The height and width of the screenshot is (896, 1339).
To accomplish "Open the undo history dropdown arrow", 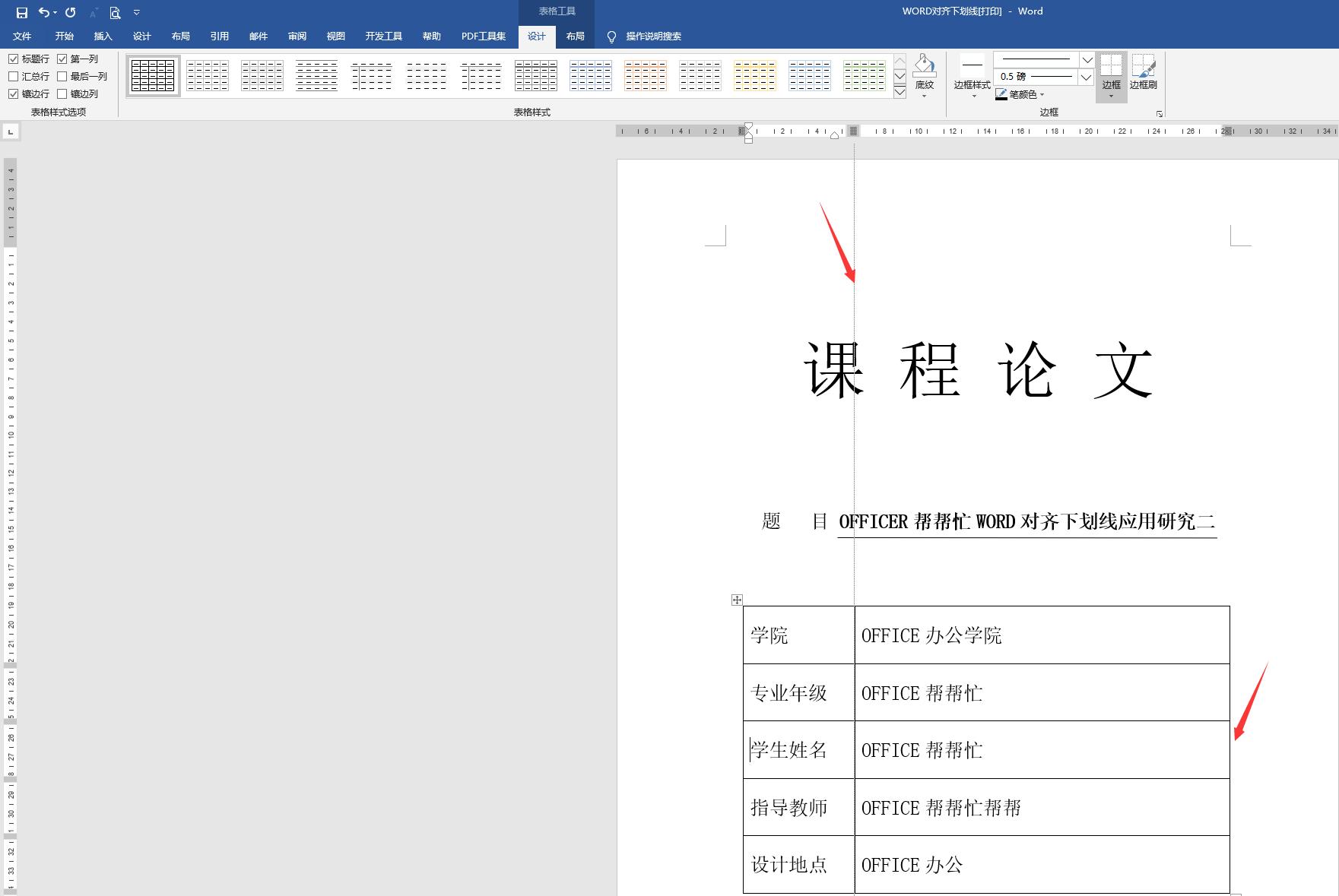I will pos(55,12).
